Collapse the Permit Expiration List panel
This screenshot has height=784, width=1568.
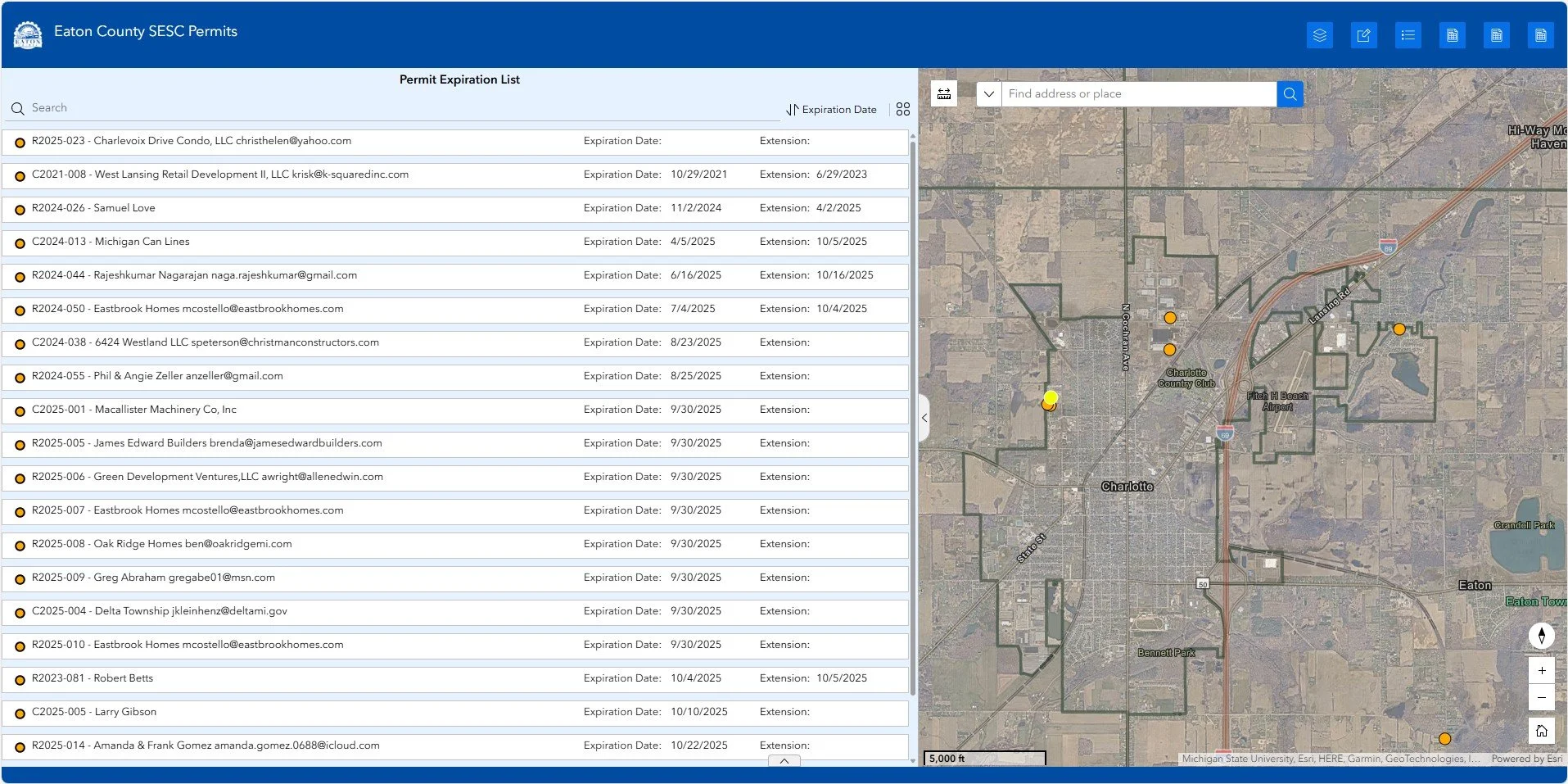[x=924, y=418]
